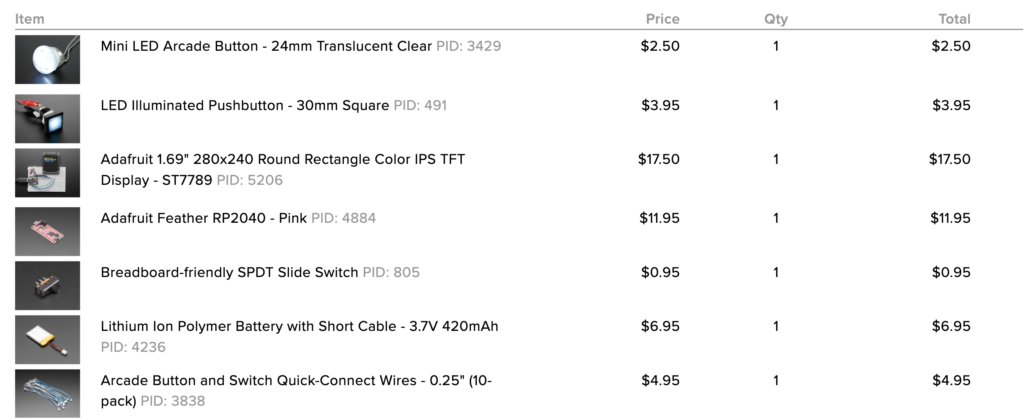Select the Qty column header
This screenshot has width=1024, height=420.
pos(776,19)
